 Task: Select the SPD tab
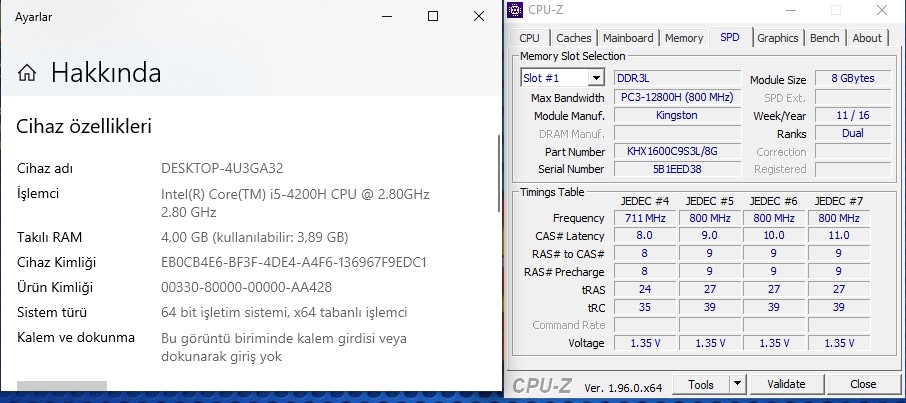point(730,37)
